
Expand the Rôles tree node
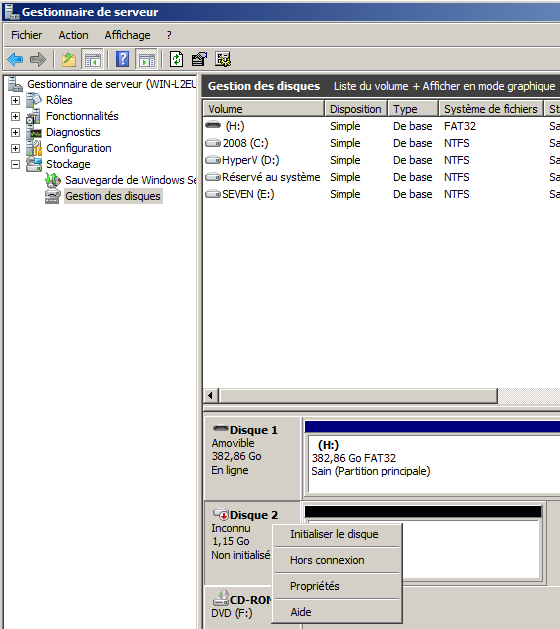click(15, 100)
